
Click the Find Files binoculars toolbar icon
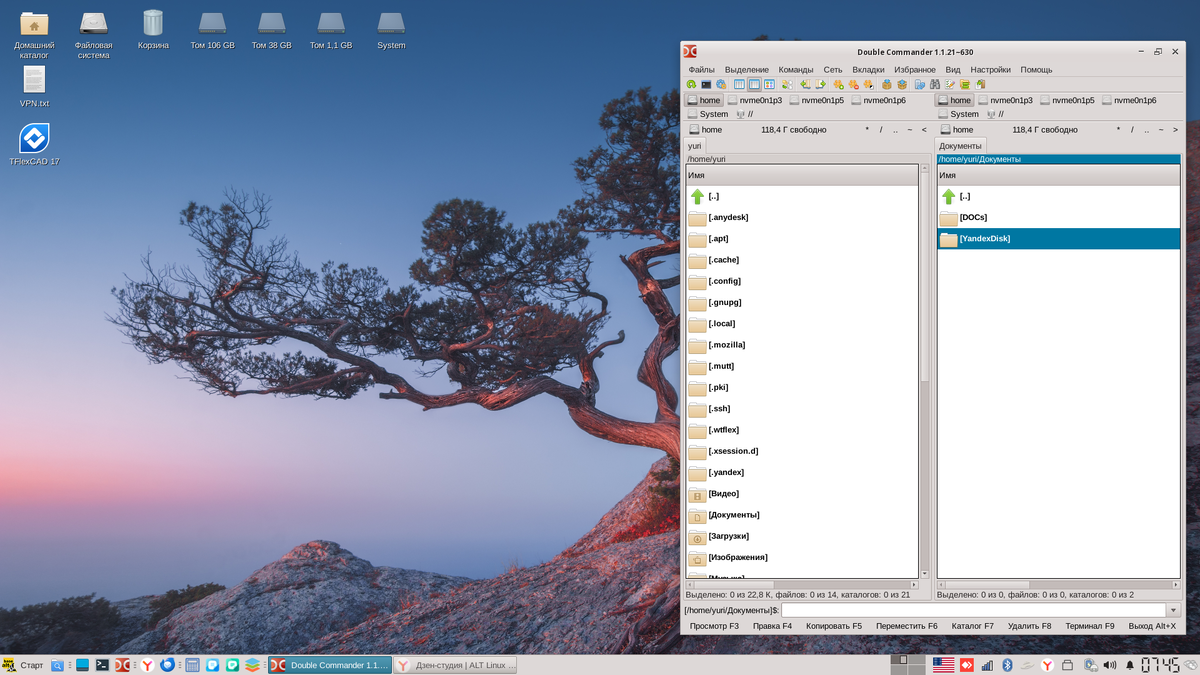click(x=936, y=84)
